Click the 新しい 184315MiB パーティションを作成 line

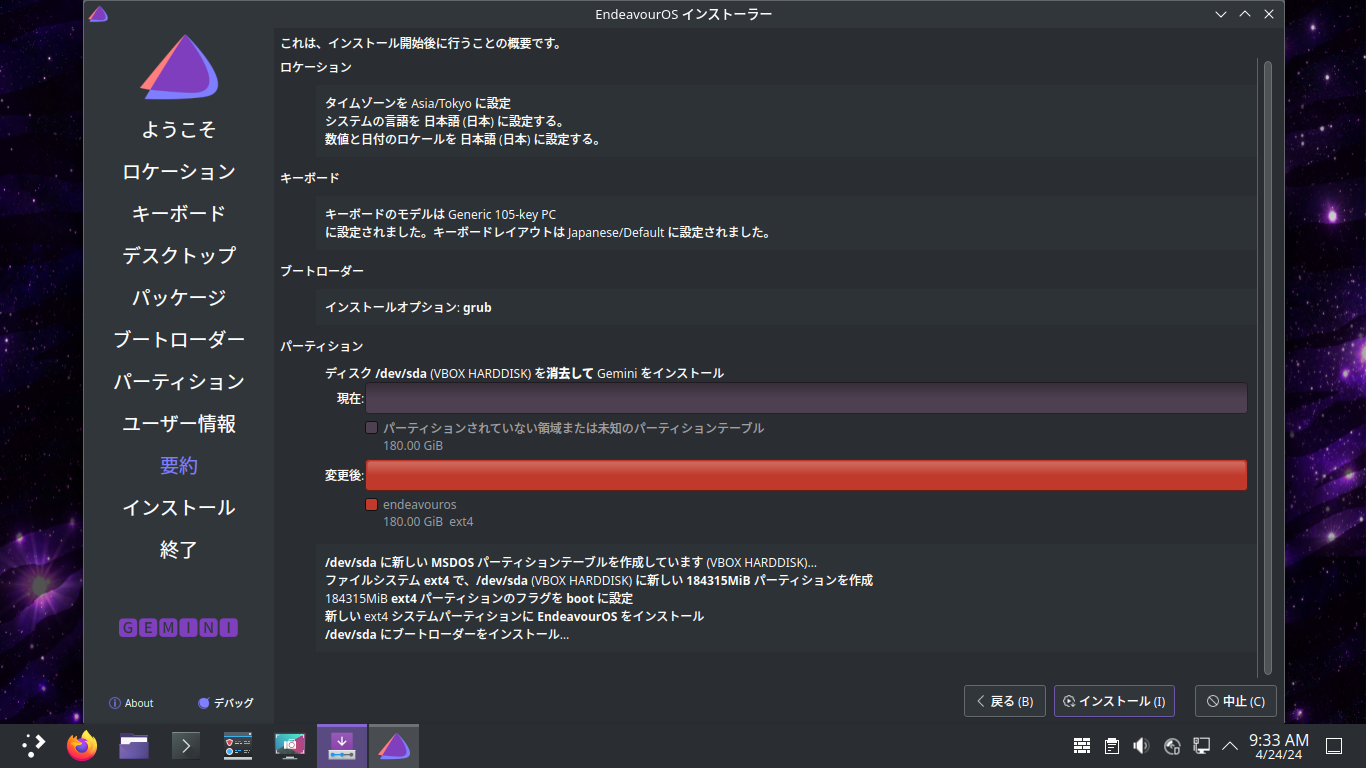(x=599, y=580)
